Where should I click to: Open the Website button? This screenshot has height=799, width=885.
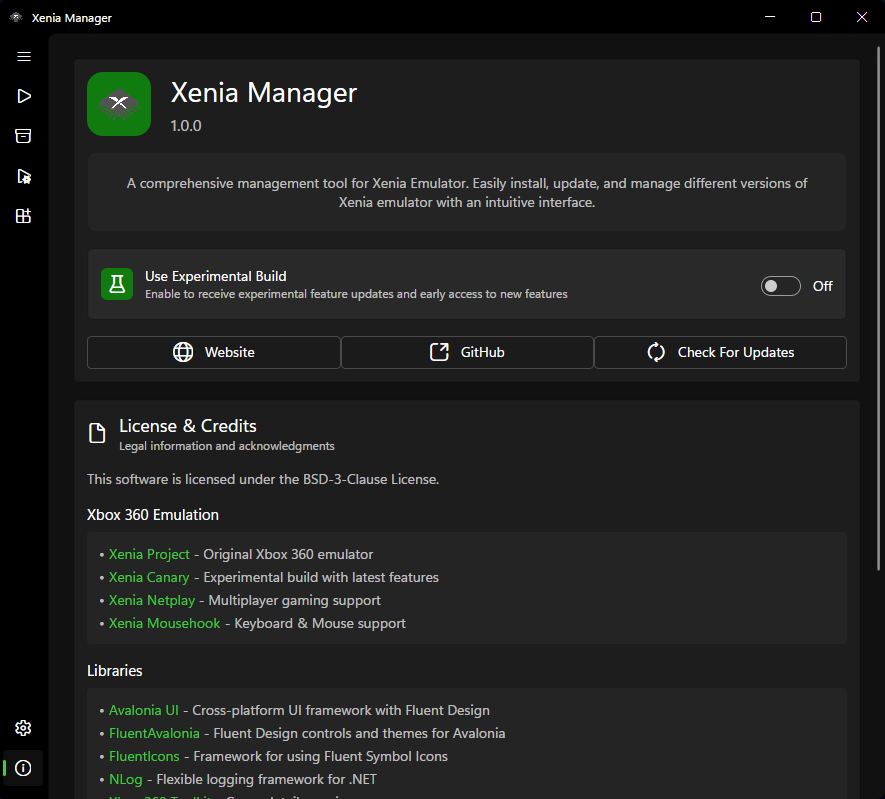pos(214,352)
